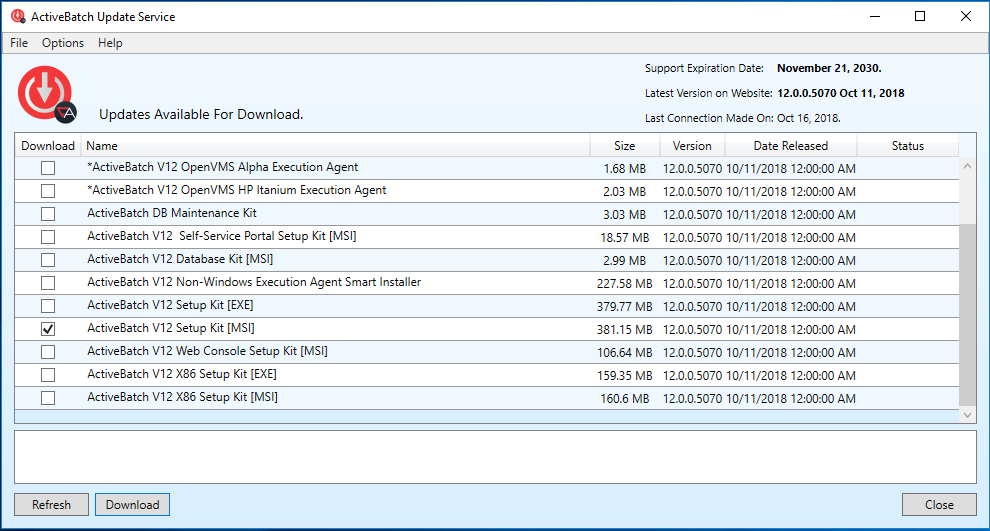Select the '*ActiveBatch V12 OpenVMS Alpha Execution Agent' row name
This screenshot has width=990, height=531.
point(222,167)
